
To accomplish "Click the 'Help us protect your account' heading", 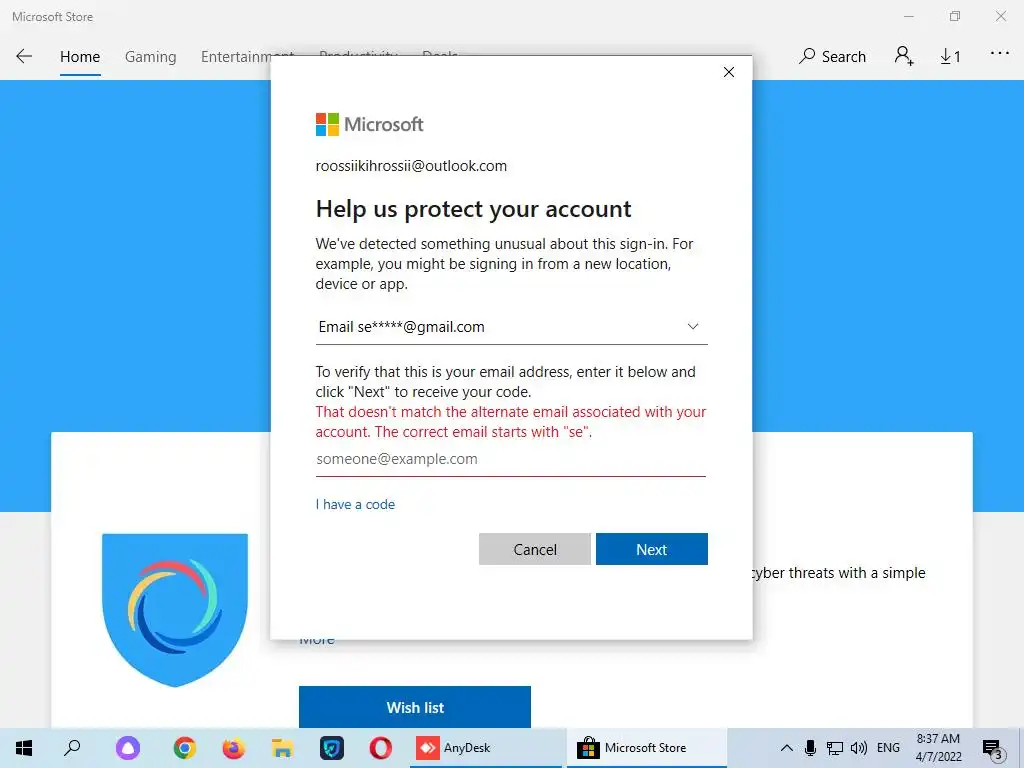I will [473, 209].
